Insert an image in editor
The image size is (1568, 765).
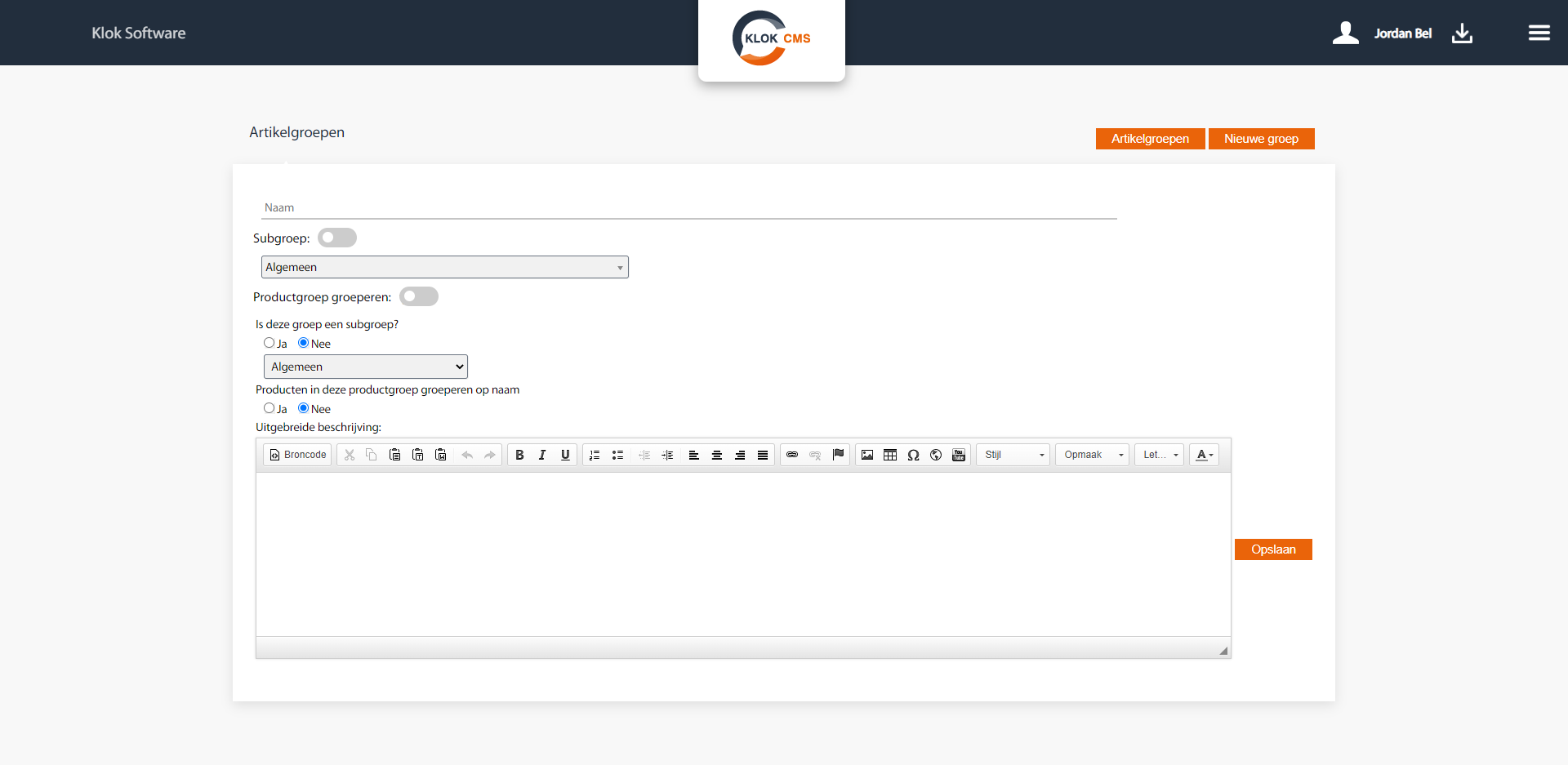coord(867,455)
